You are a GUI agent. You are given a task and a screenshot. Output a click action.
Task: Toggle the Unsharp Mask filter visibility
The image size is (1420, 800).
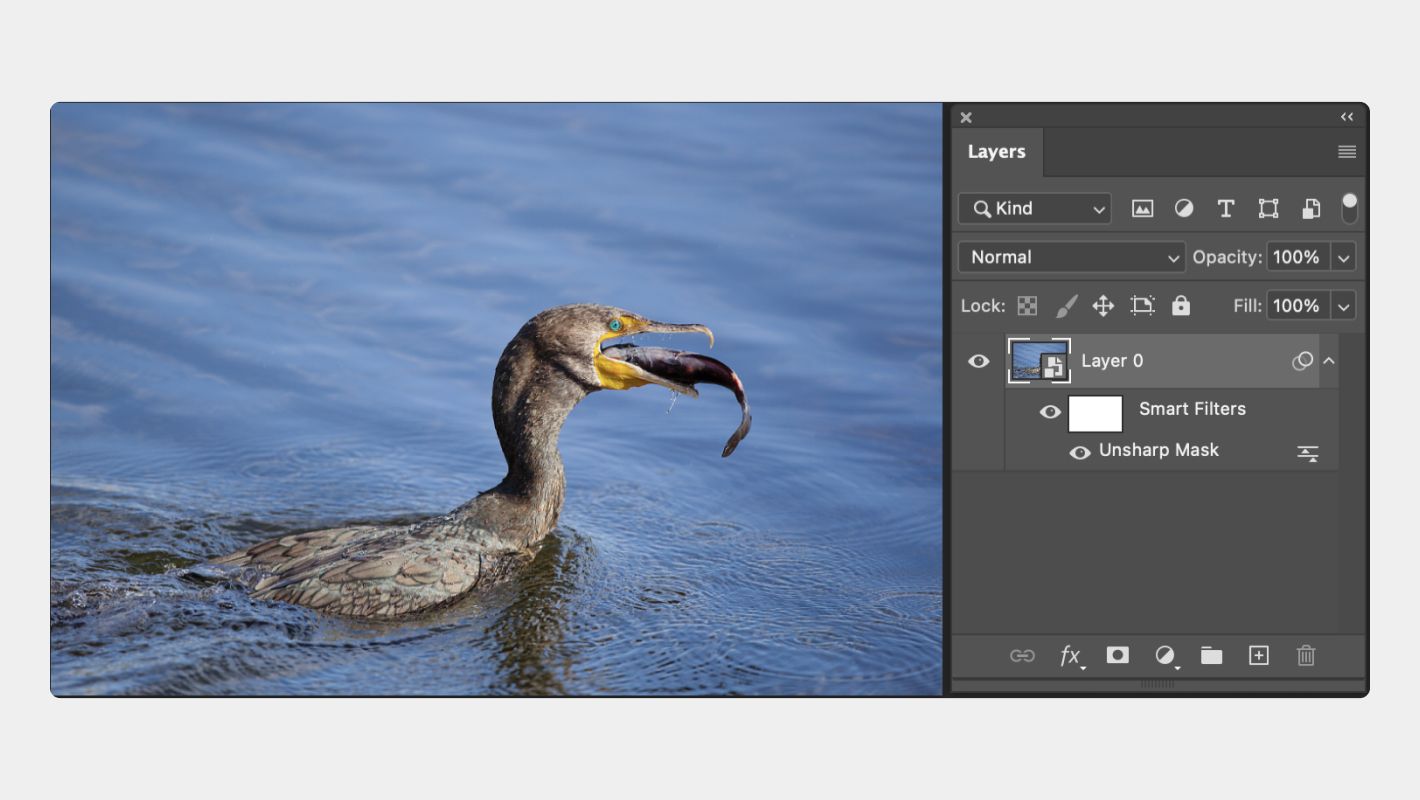pyautogui.click(x=1080, y=452)
